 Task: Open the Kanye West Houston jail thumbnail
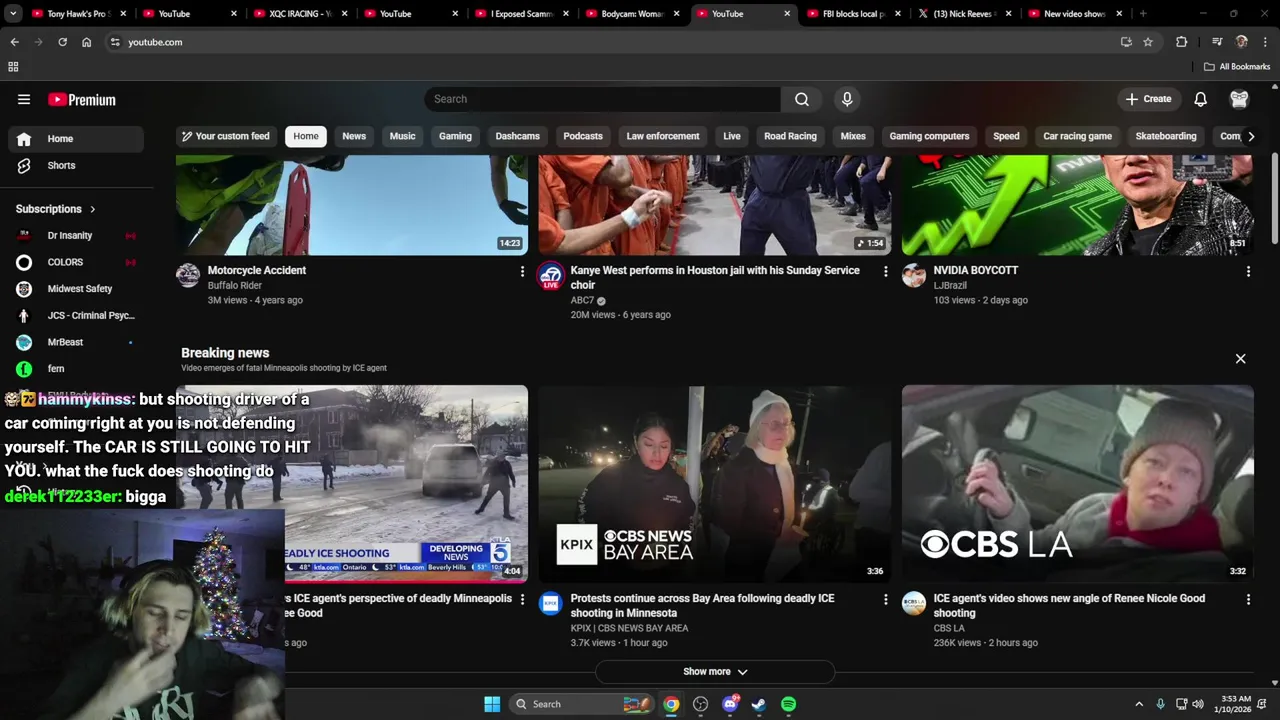click(x=715, y=205)
